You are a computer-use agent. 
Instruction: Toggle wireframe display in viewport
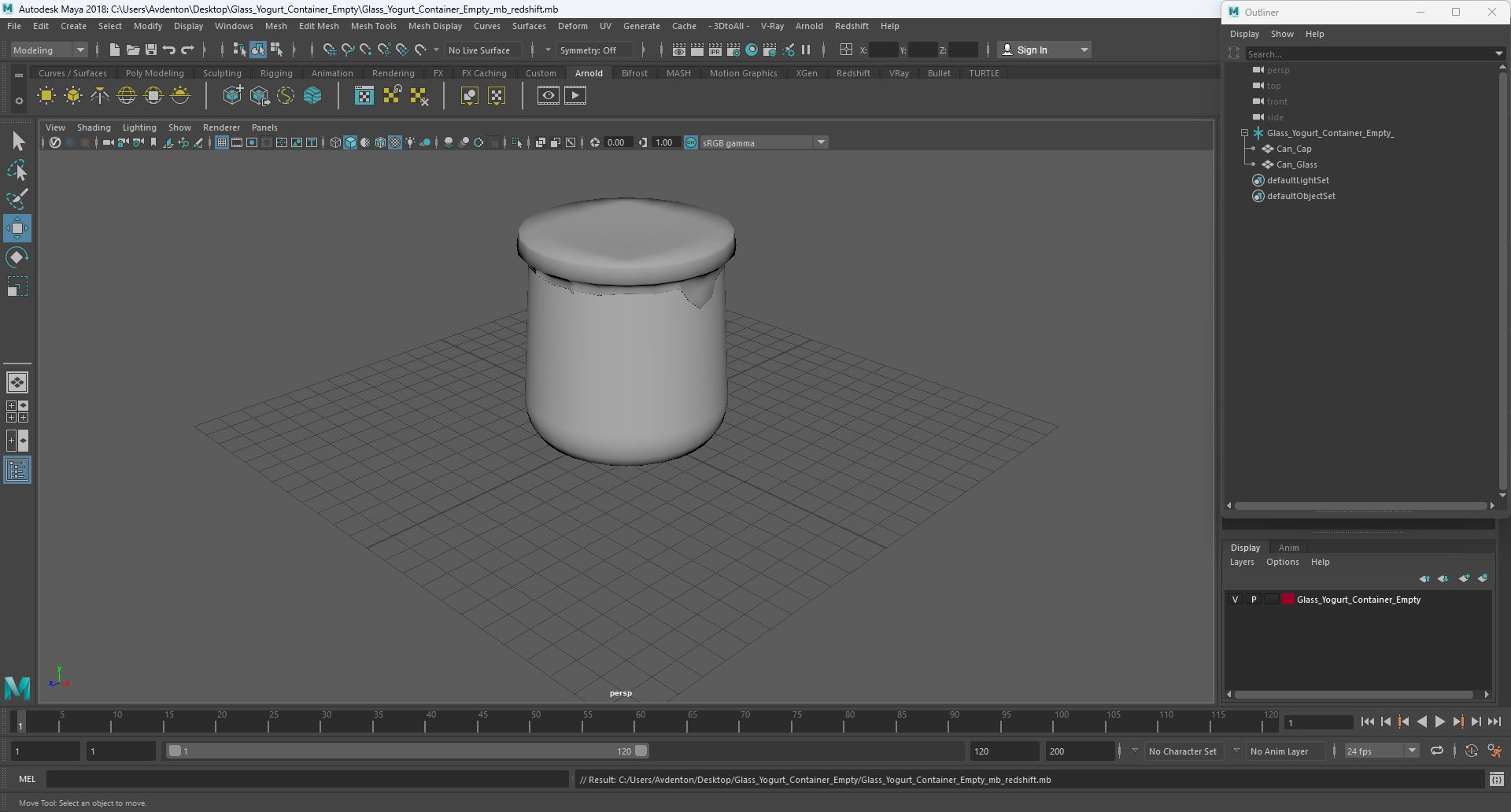[335, 142]
